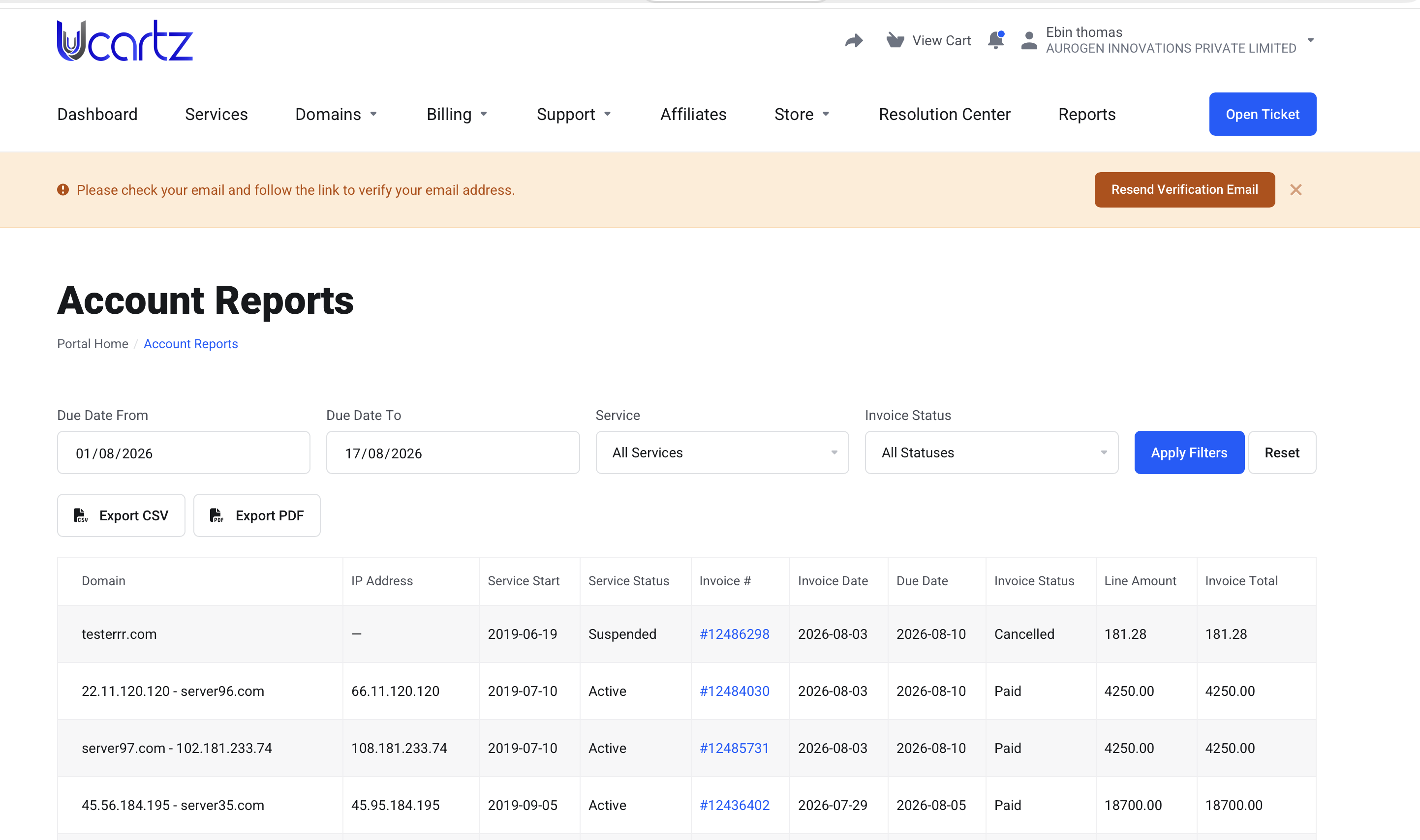
Task: Click the CSV file icon on the export button
Action: [80, 515]
